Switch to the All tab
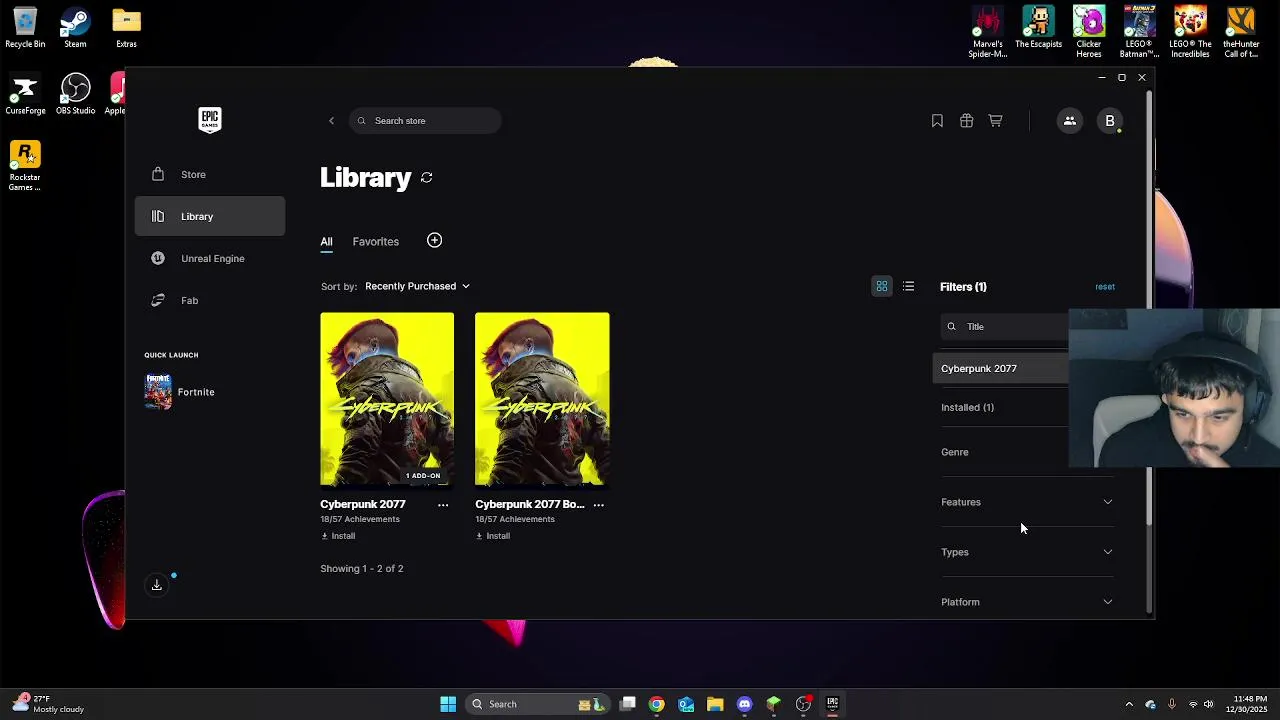 (326, 241)
